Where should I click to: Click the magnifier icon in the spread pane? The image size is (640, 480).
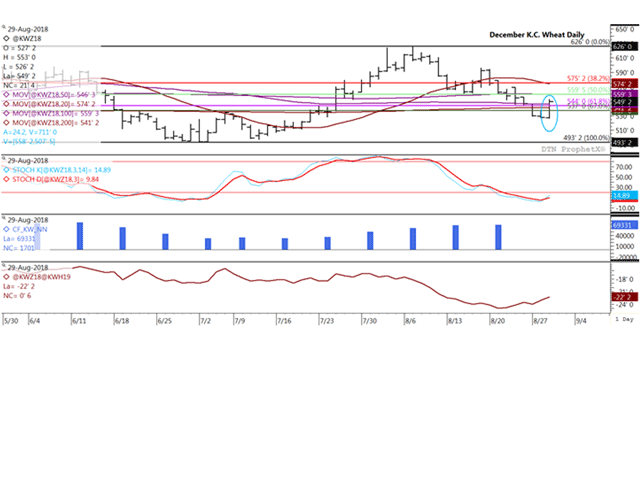point(4,266)
